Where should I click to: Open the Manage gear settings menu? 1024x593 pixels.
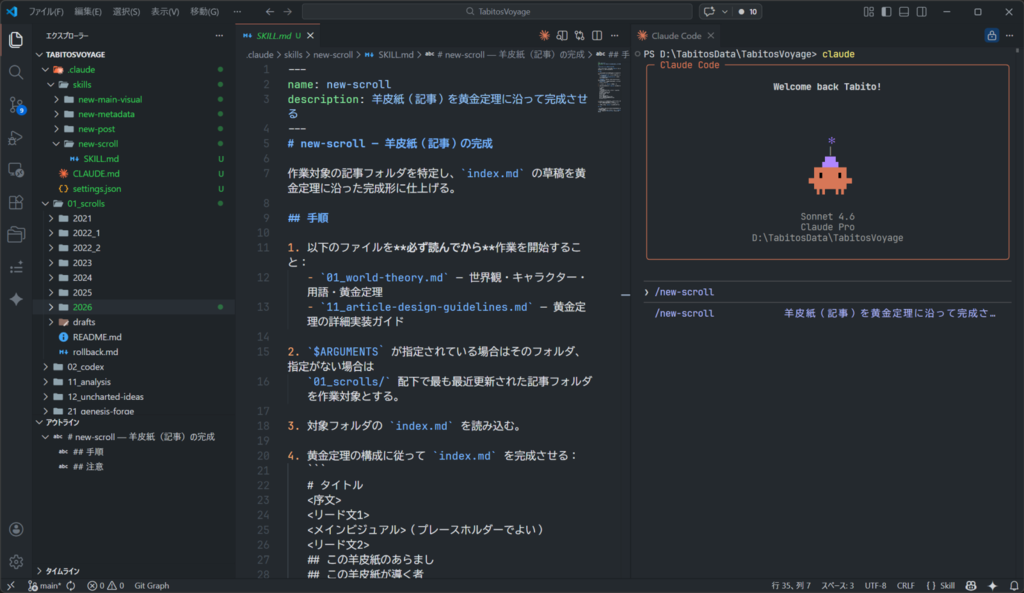[16, 562]
